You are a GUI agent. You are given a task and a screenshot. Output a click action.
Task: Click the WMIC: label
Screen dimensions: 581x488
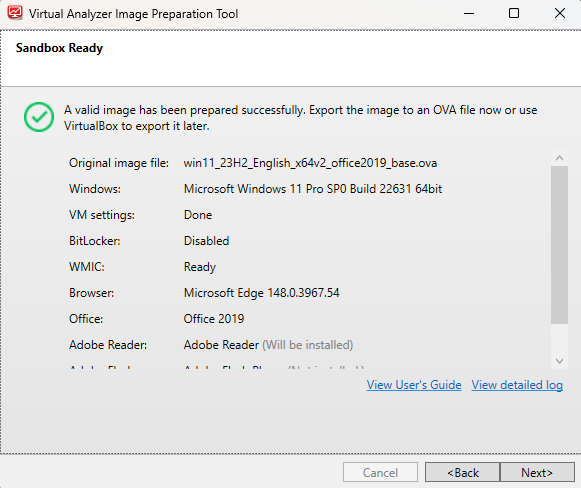coord(87,267)
